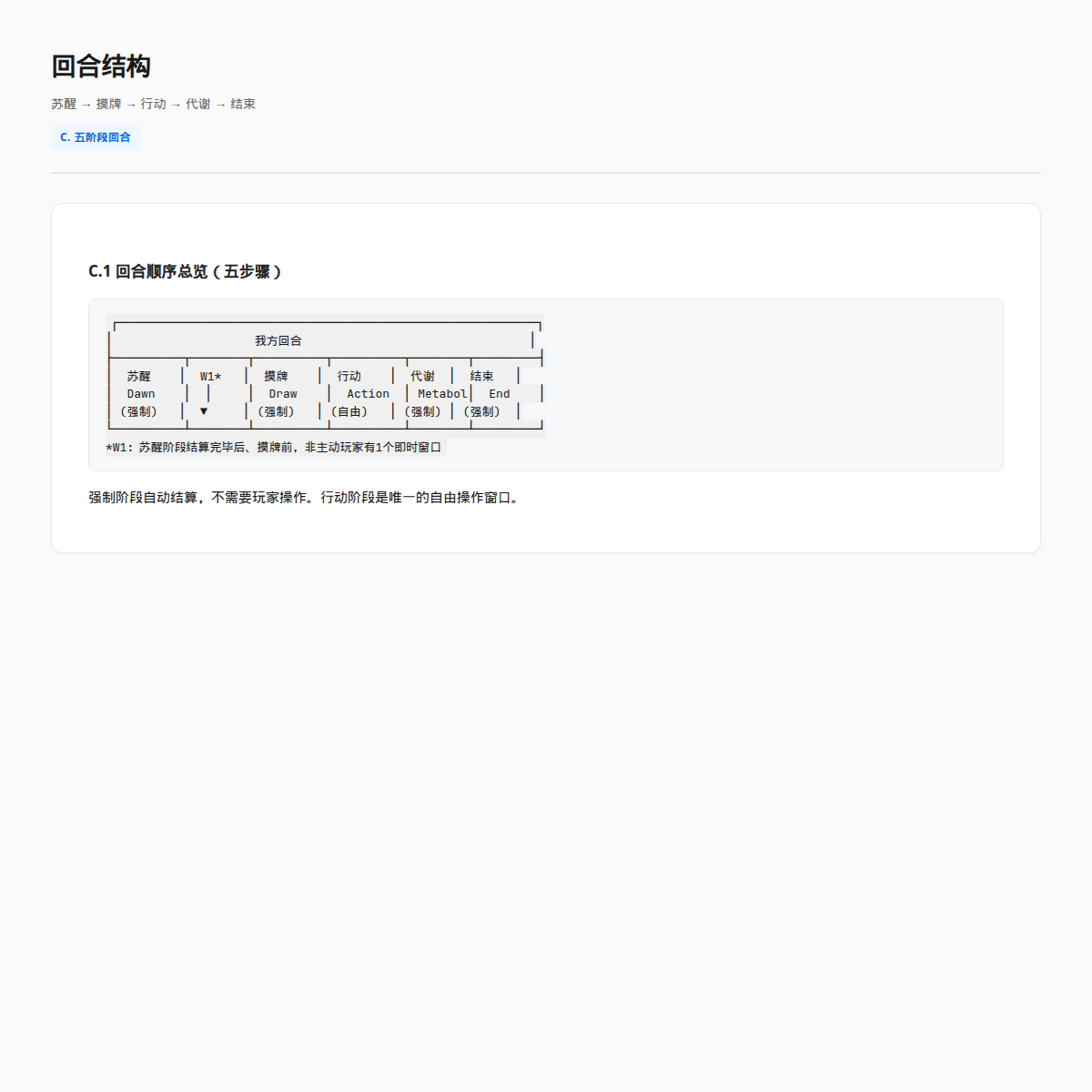Click the paragraph starting 强制阶段自动结算
This screenshot has width=1092, height=1092.
pyautogui.click(x=305, y=498)
